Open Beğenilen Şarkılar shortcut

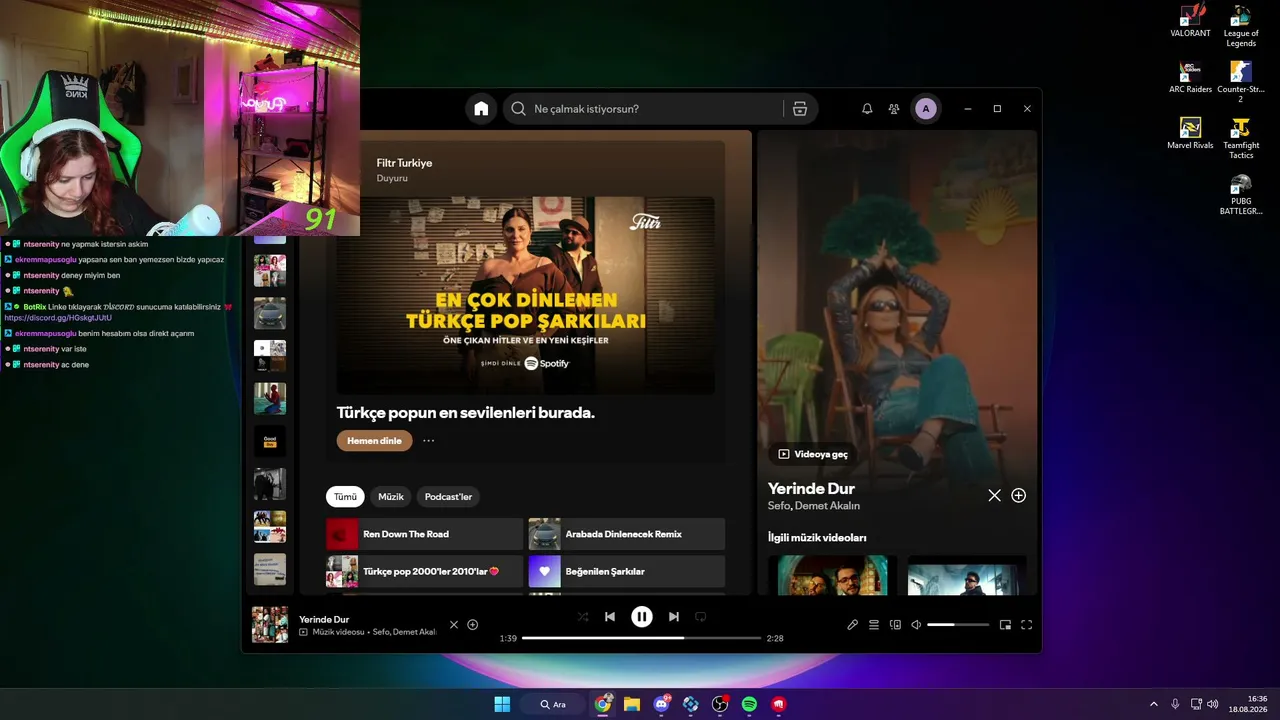point(626,571)
